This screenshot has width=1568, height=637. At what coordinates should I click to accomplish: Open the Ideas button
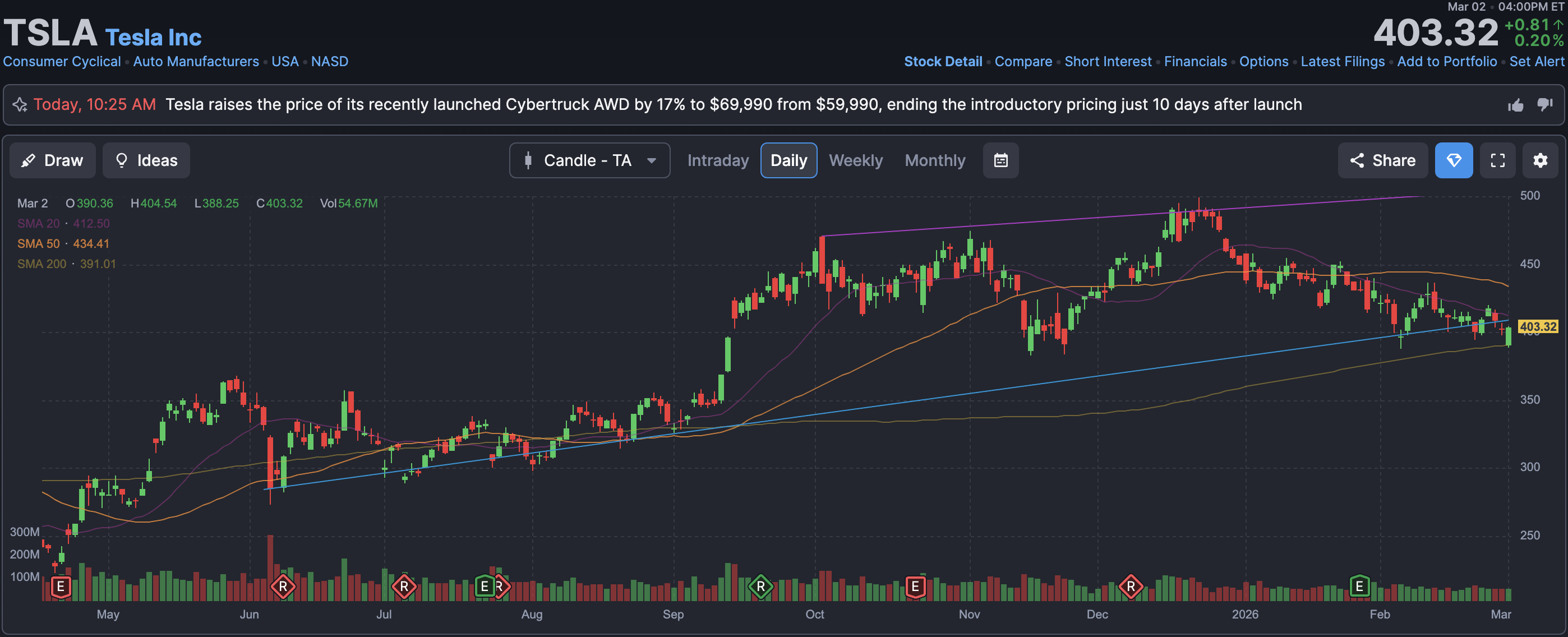click(146, 160)
